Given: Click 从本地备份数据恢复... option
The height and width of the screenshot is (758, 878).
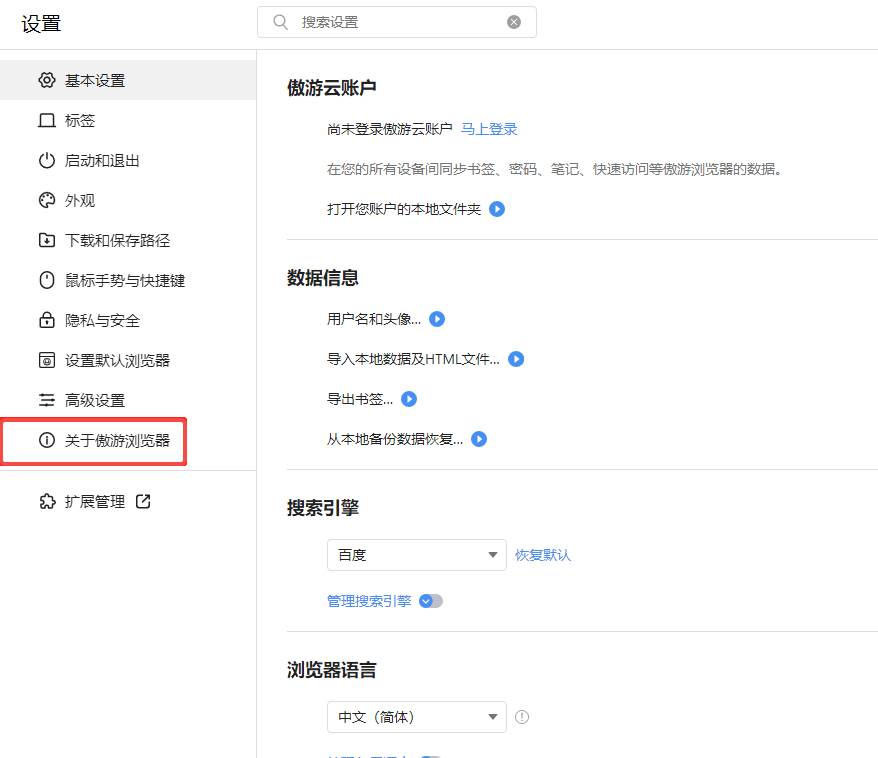Looking at the screenshot, I should point(395,439).
